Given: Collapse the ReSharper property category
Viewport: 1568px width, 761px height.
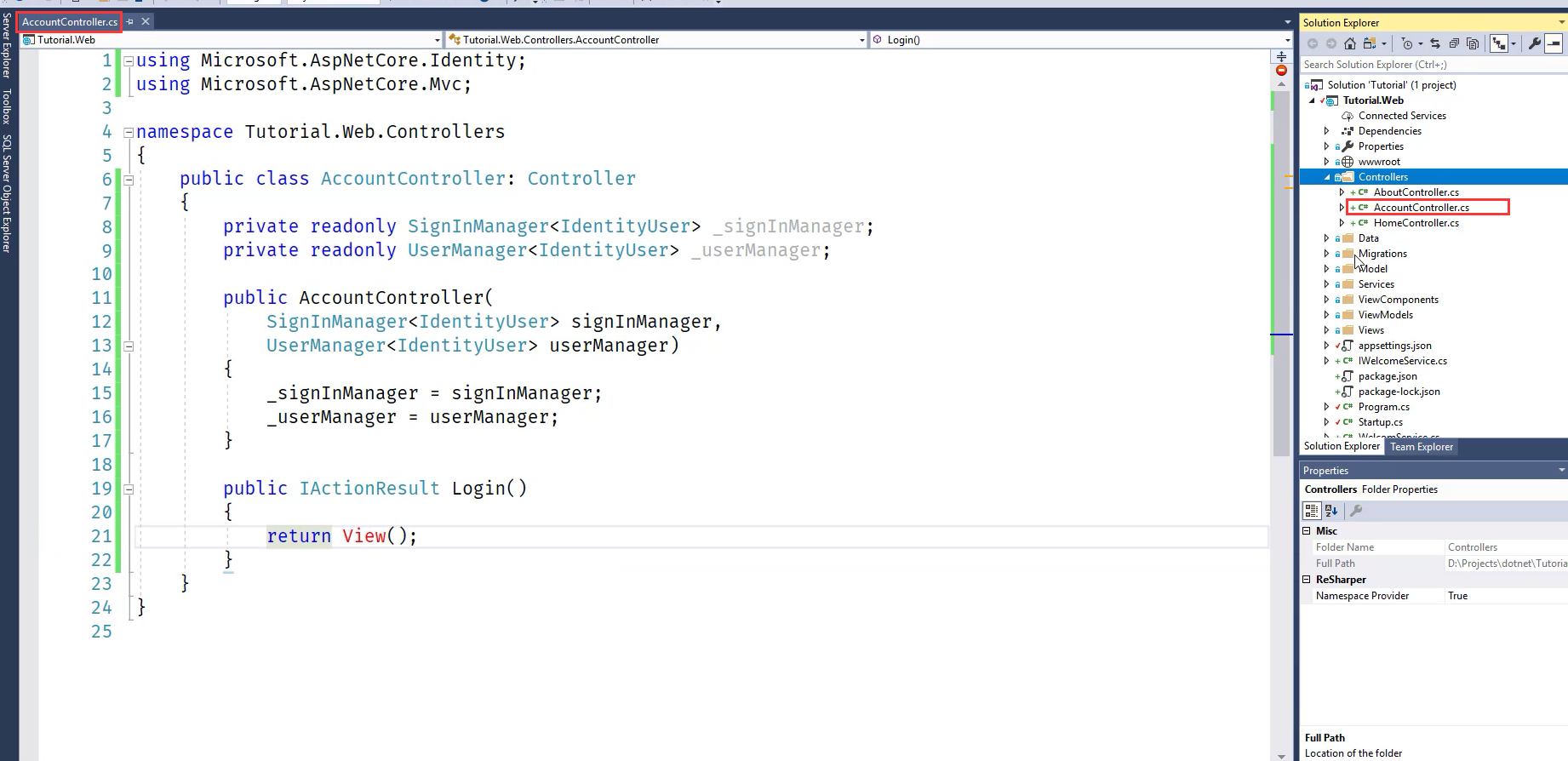Looking at the screenshot, I should tap(1307, 579).
